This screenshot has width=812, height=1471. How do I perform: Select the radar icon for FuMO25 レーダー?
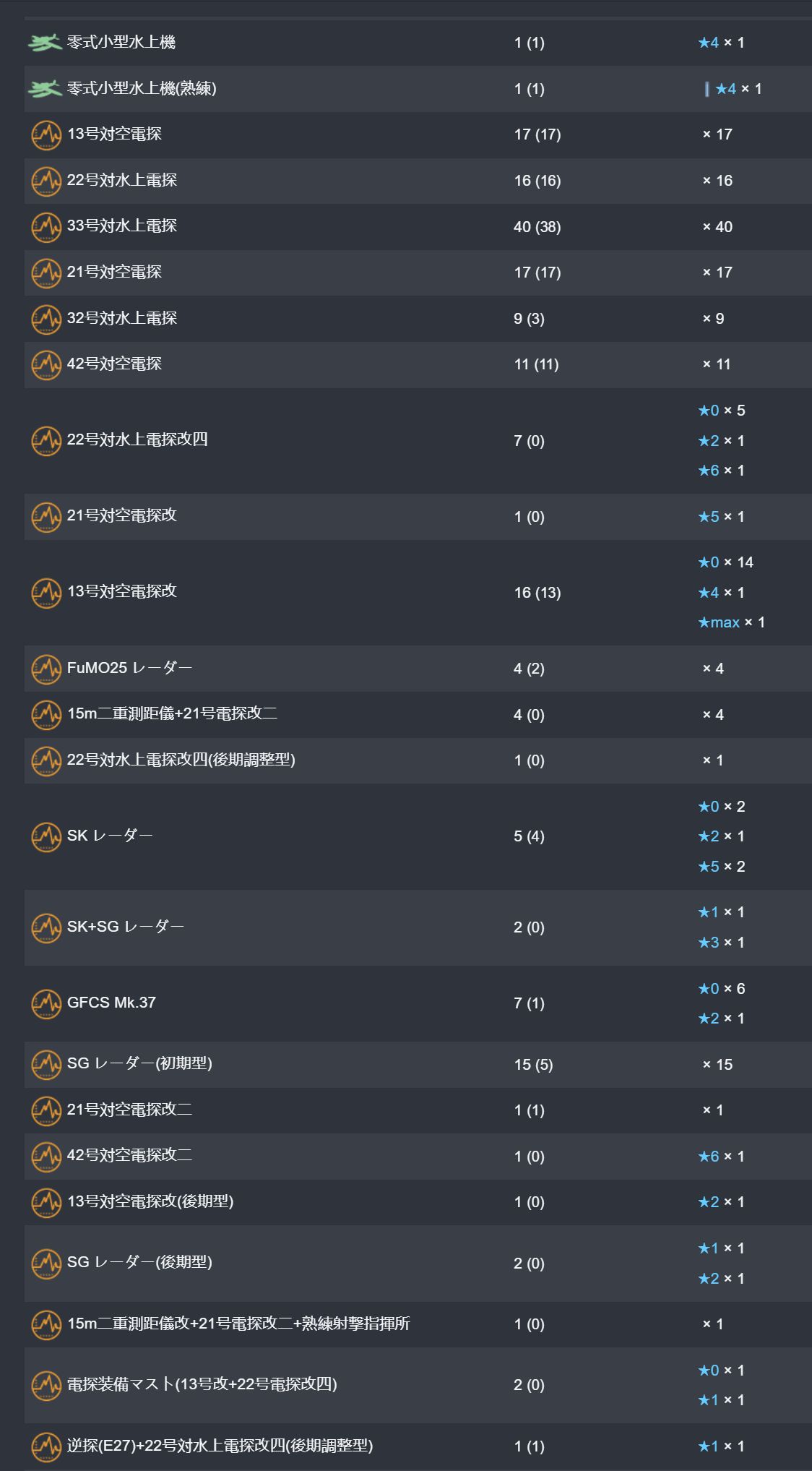(46, 669)
